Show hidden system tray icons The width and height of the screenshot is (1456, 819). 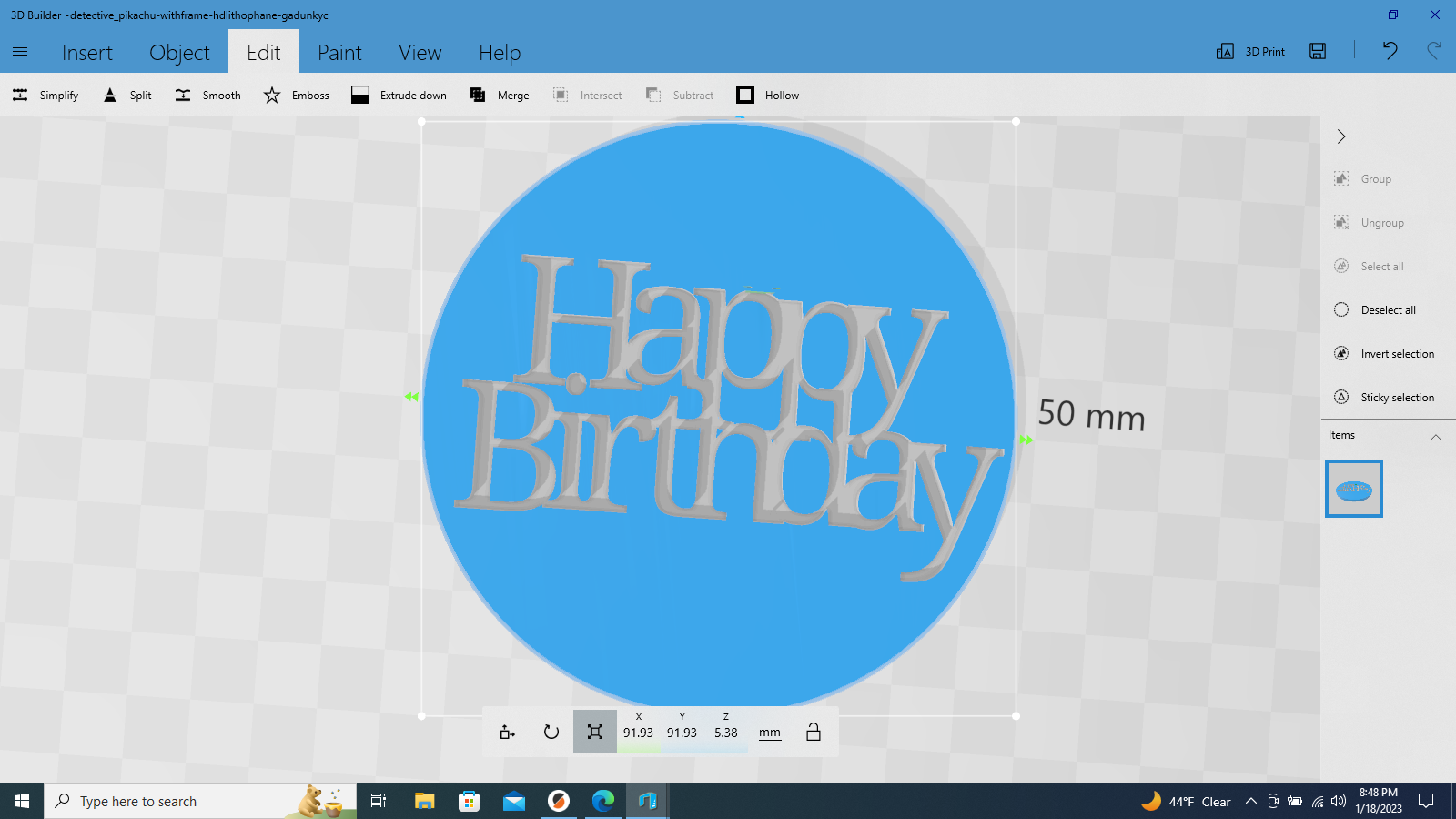(1251, 801)
